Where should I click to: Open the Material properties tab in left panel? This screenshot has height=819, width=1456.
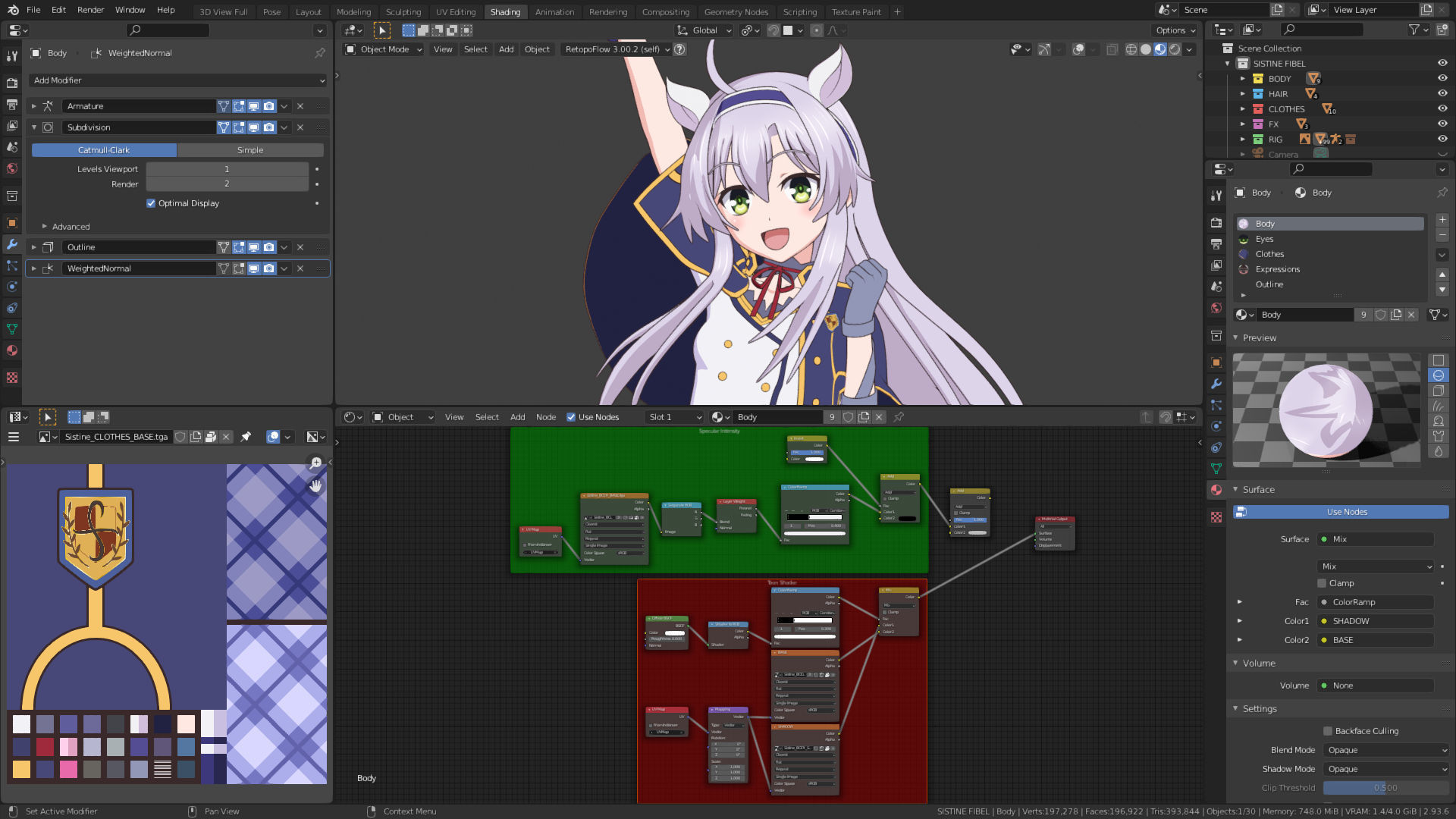click(11, 350)
